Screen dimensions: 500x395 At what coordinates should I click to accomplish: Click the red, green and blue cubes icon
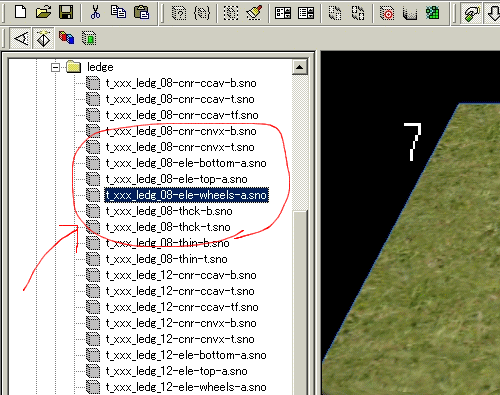(x=66, y=38)
